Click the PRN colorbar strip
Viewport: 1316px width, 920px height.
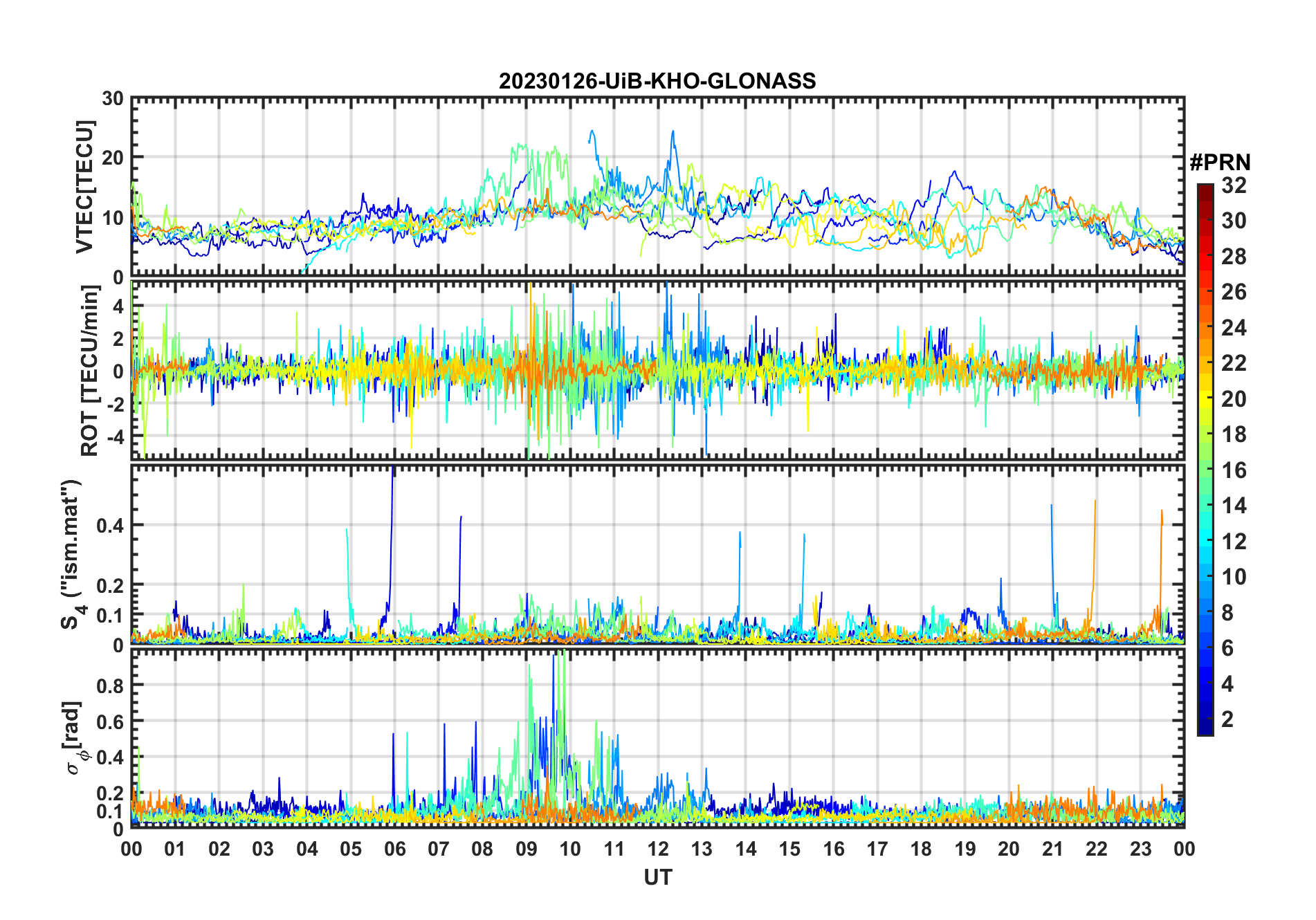1205,459
